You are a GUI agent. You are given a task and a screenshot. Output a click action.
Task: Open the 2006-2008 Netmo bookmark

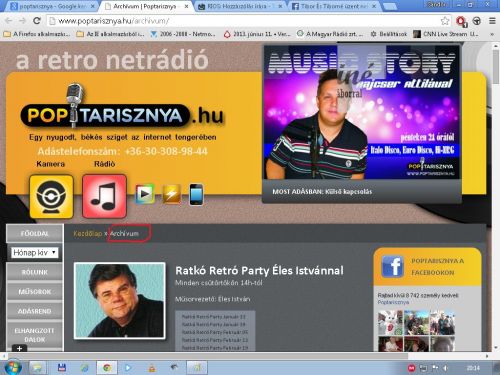click(x=183, y=34)
